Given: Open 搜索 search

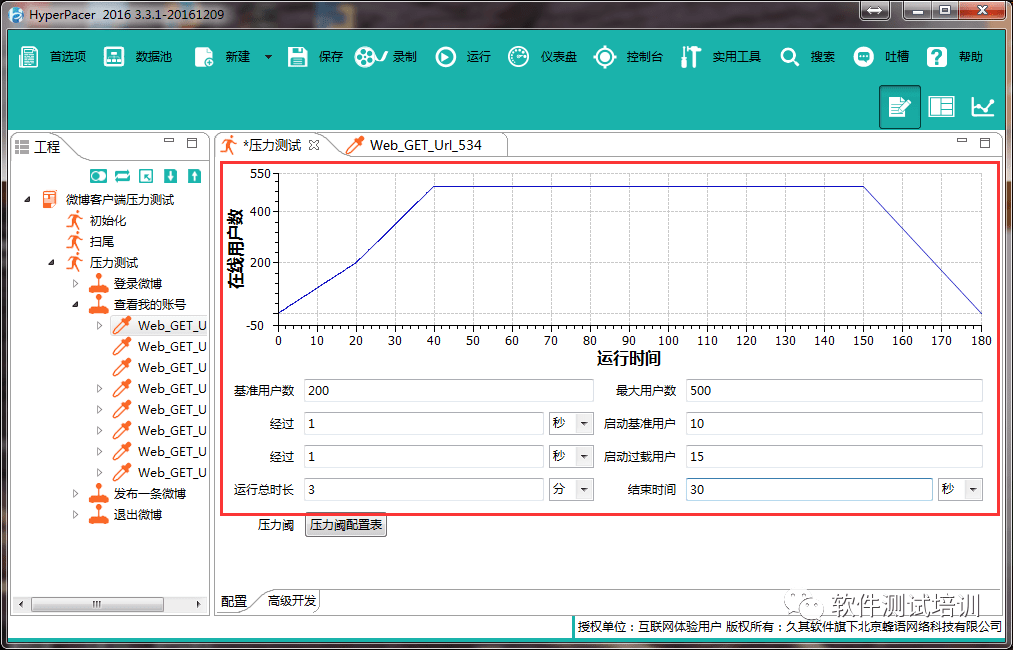Looking at the screenshot, I should pos(807,57).
